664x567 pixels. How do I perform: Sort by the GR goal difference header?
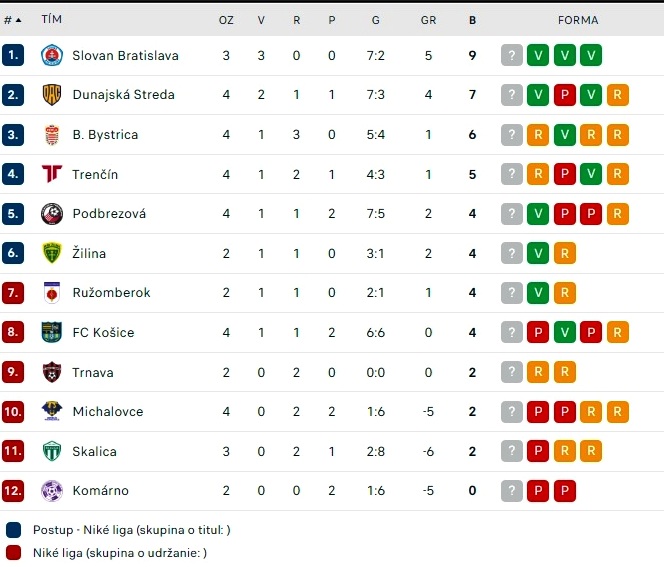(x=428, y=20)
